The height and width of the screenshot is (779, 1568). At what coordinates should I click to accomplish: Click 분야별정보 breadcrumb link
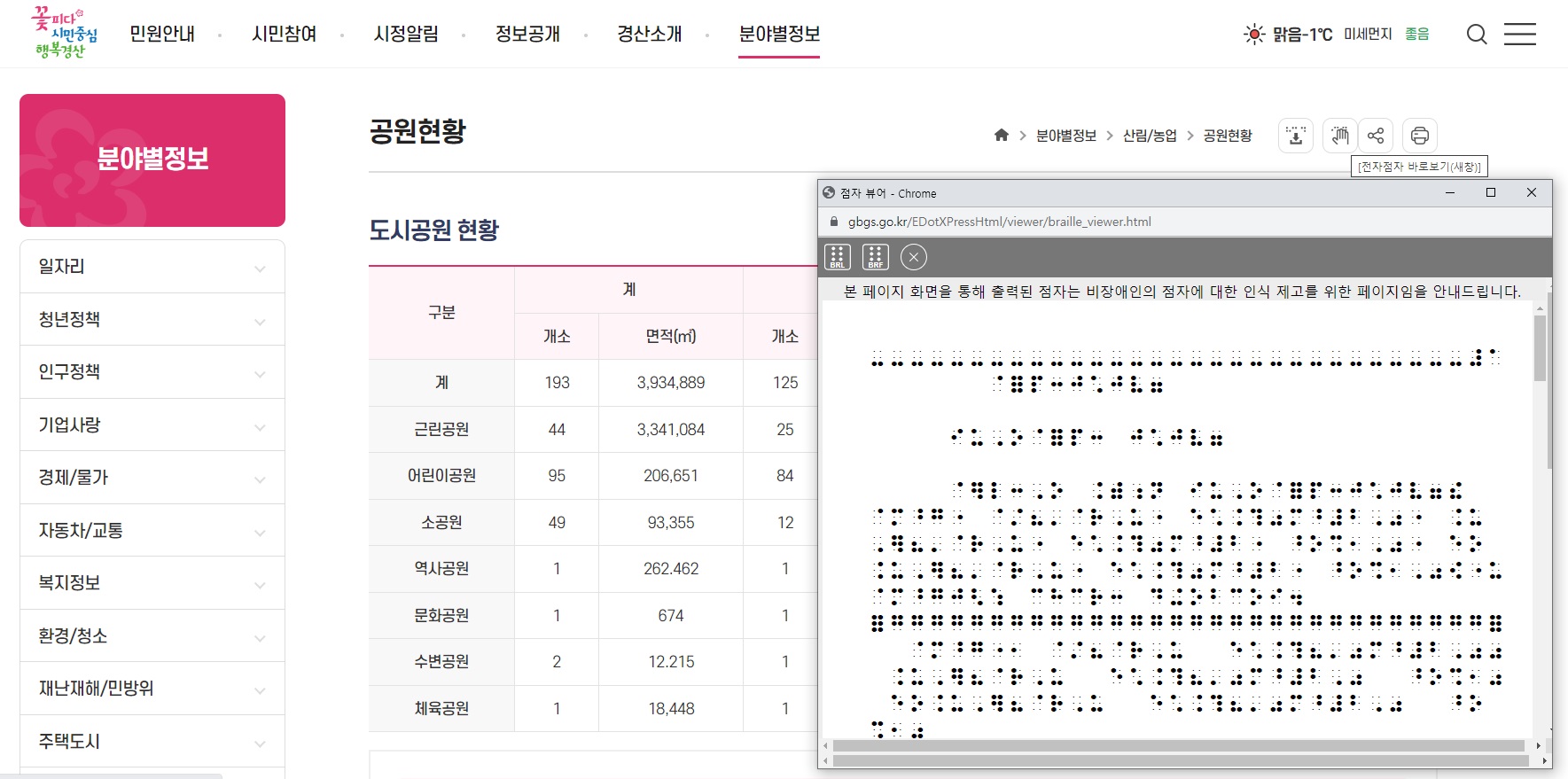tap(1066, 136)
